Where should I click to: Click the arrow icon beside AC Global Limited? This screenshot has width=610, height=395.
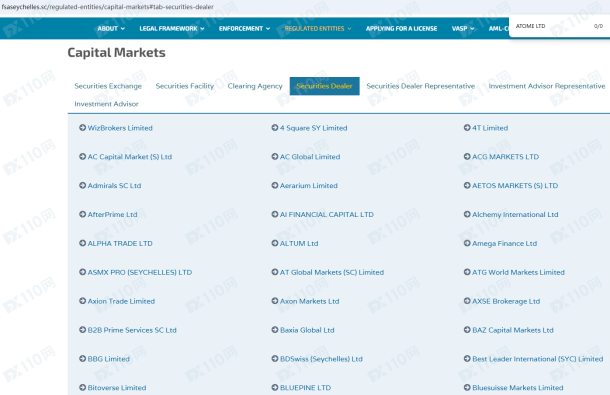pyautogui.click(x=275, y=156)
